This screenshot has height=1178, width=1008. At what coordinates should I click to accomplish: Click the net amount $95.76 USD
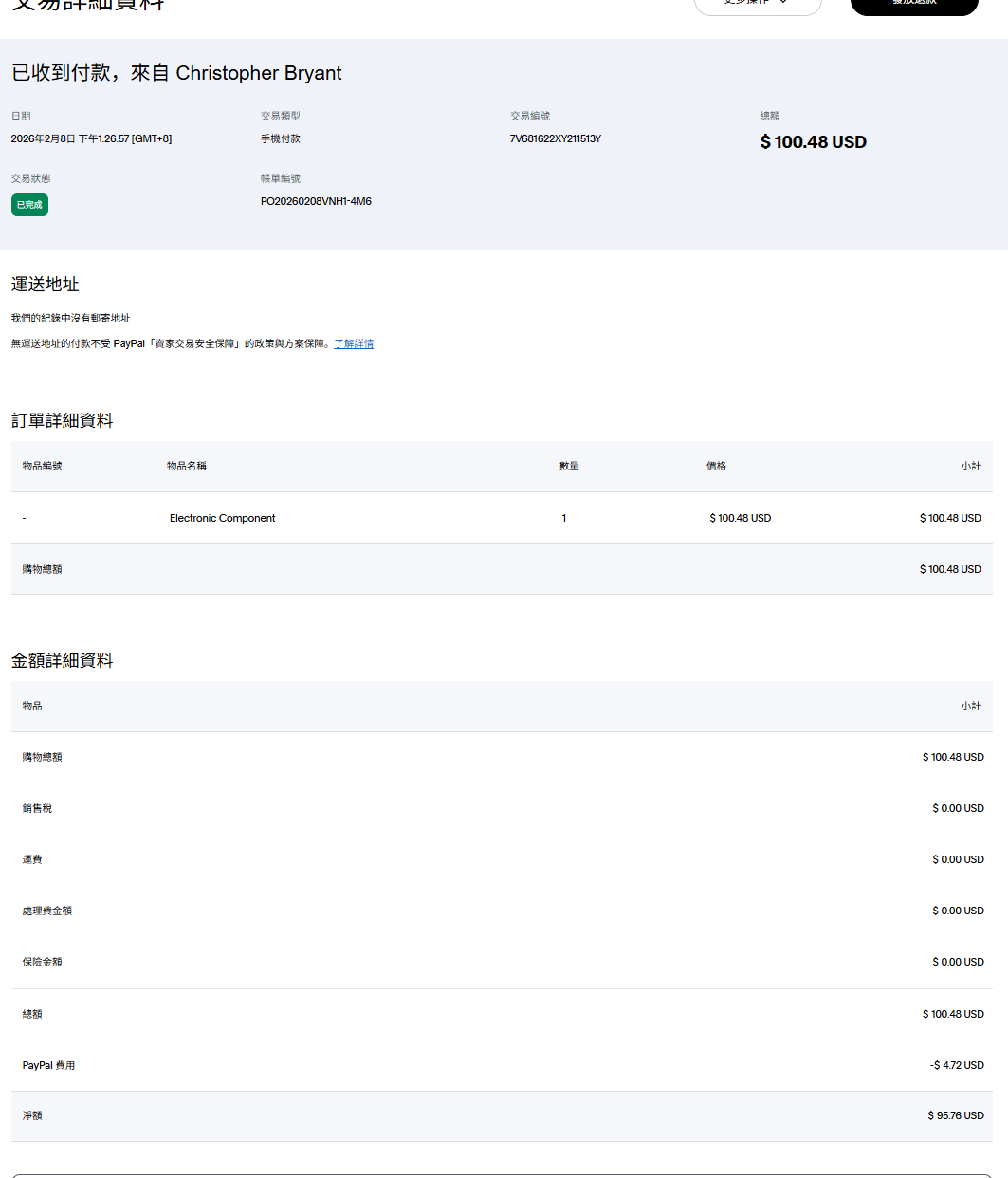(x=955, y=1115)
